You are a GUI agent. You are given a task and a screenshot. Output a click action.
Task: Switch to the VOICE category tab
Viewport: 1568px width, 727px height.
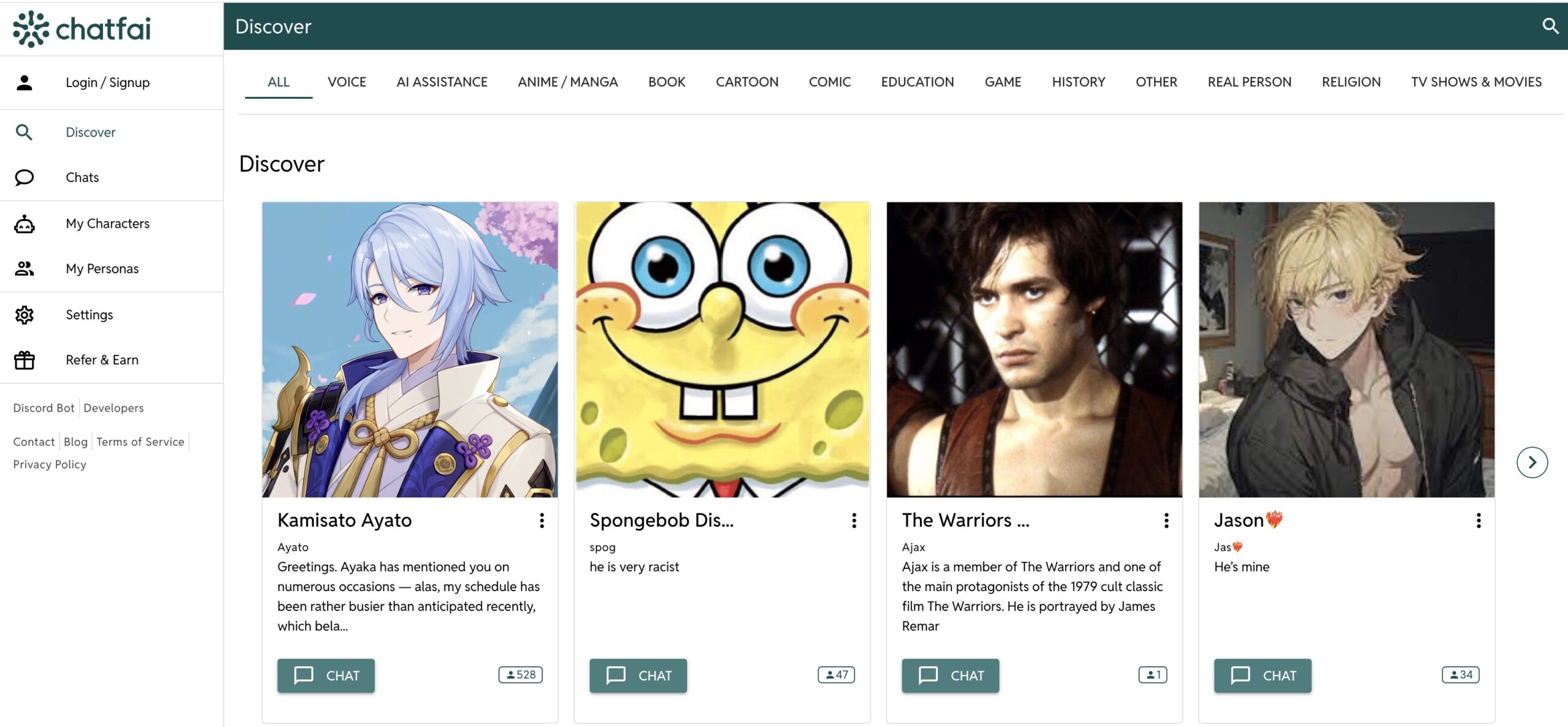click(x=346, y=82)
